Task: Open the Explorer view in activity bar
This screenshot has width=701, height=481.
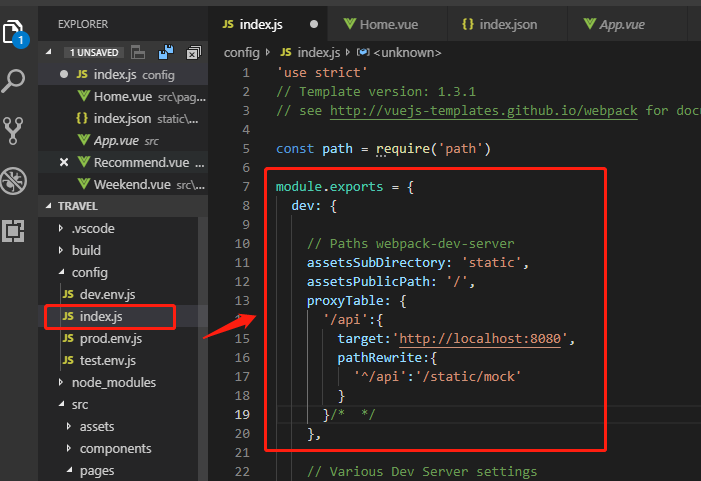Action: coord(13,32)
